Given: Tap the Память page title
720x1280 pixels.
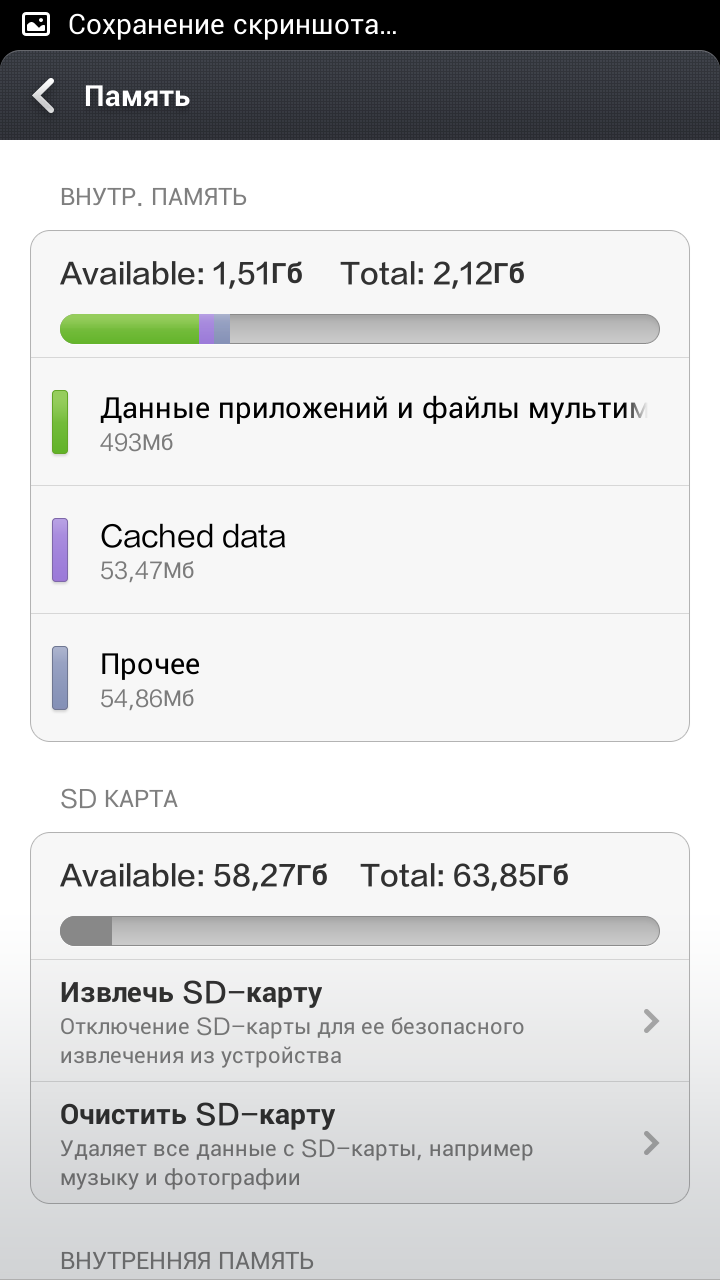Looking at the screenshot, I should coord(137,96).
